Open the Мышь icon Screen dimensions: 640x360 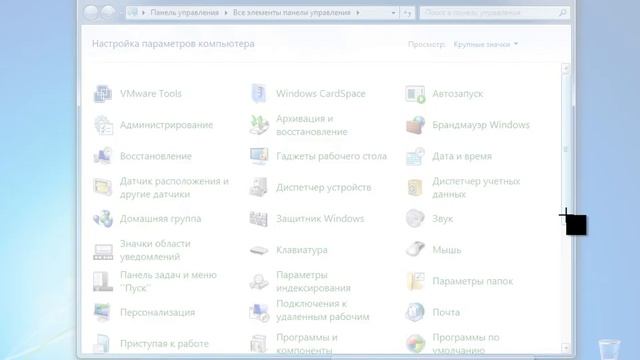click(416, 249)
